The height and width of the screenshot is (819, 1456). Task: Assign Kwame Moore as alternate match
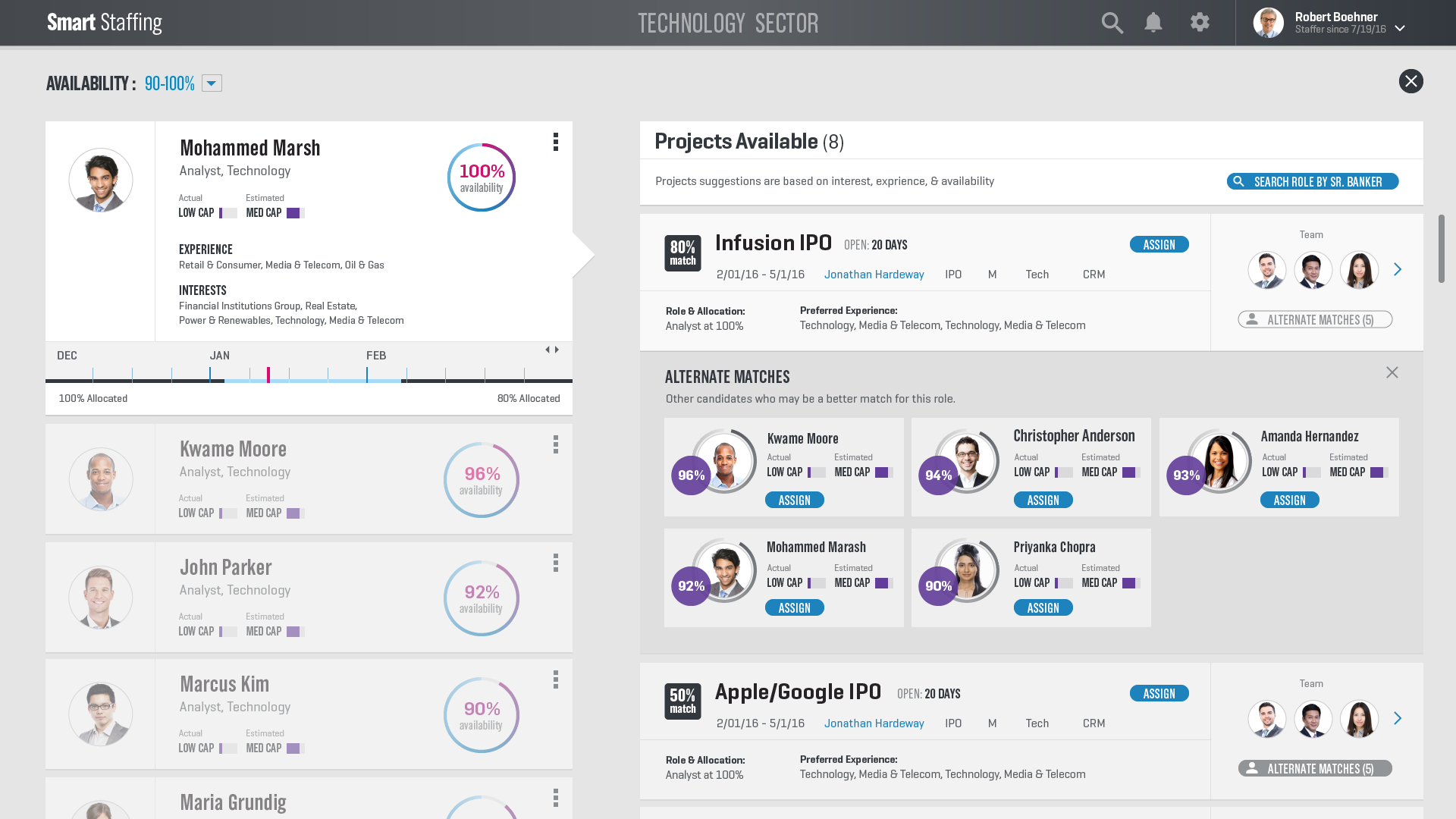[794, 500]
